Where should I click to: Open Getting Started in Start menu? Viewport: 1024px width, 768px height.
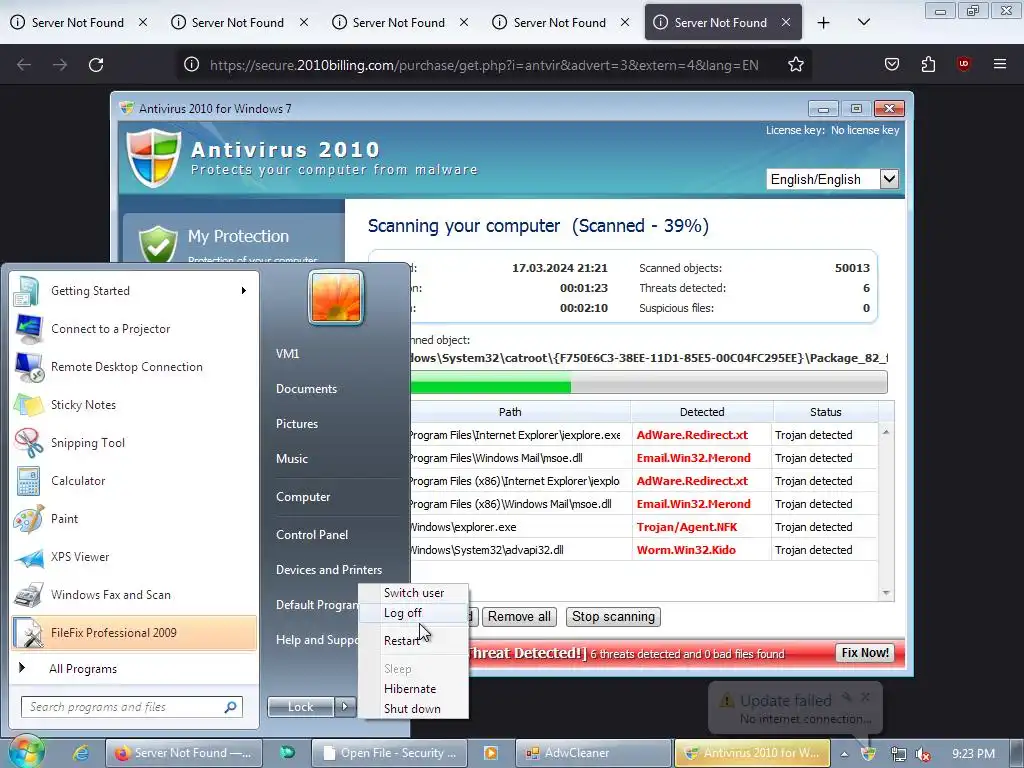[134, 291]
